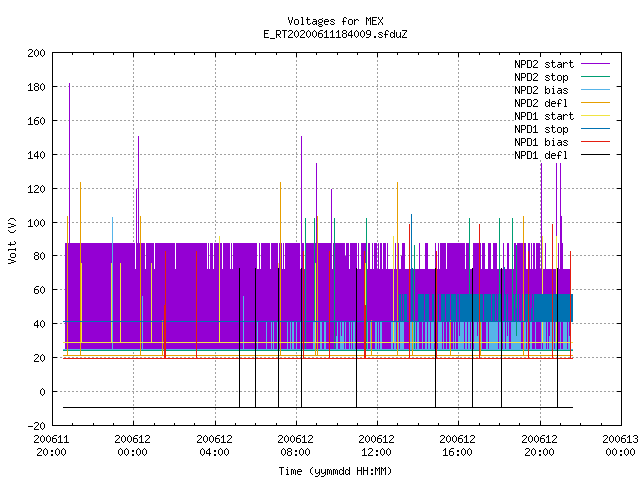Click the NPD2 start legend entry

562,64
